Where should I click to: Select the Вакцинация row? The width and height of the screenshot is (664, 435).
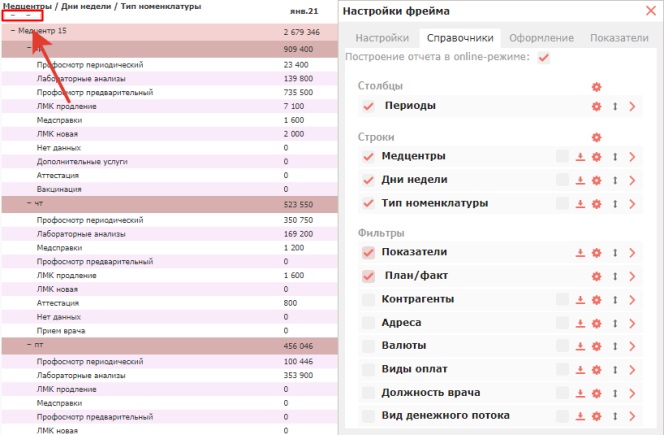(169, 189)
